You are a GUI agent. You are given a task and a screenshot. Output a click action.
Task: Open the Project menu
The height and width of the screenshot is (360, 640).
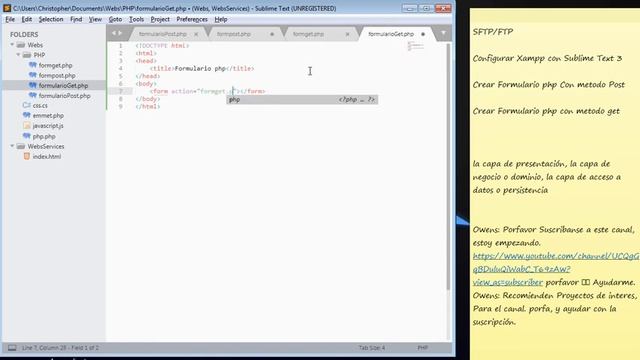tap(160, 19)
